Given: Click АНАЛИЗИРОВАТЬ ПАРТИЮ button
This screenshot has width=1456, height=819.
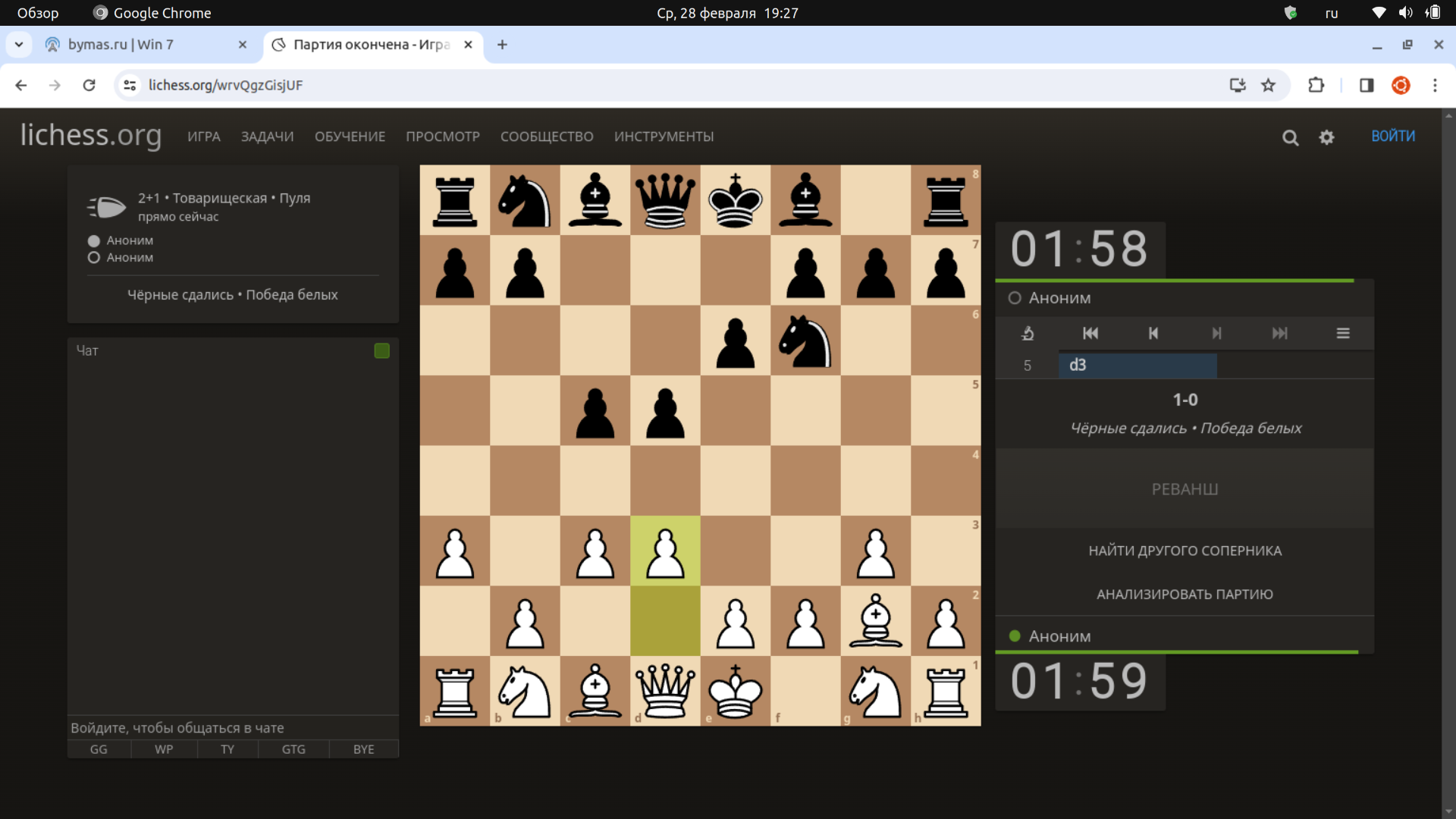Looking at the screenshot, I should (1185, 594).
